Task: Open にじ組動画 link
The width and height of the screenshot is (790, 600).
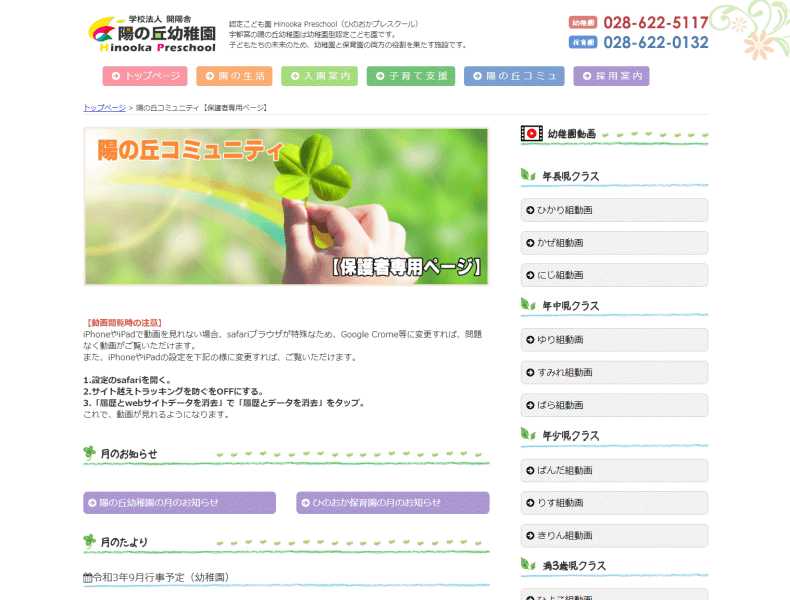Action: coord(614,275)
